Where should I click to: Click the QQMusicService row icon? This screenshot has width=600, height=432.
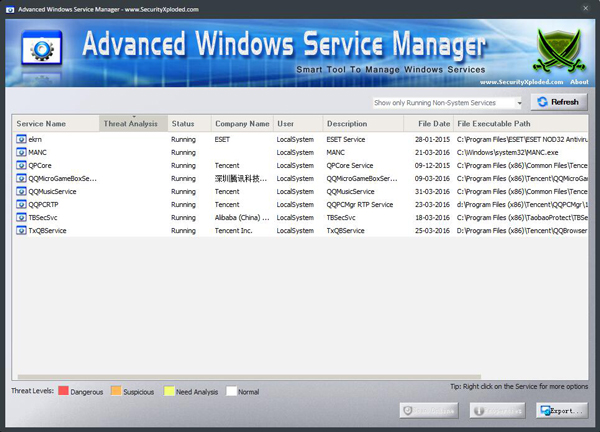[21, 191]
